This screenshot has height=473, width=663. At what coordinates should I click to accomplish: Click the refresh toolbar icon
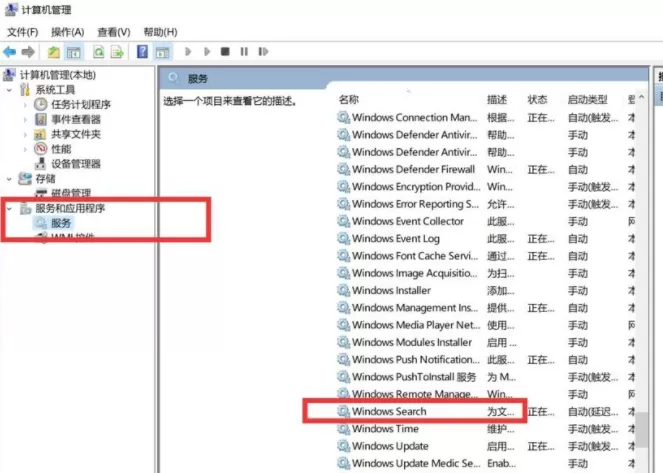(x=99, y=52)
